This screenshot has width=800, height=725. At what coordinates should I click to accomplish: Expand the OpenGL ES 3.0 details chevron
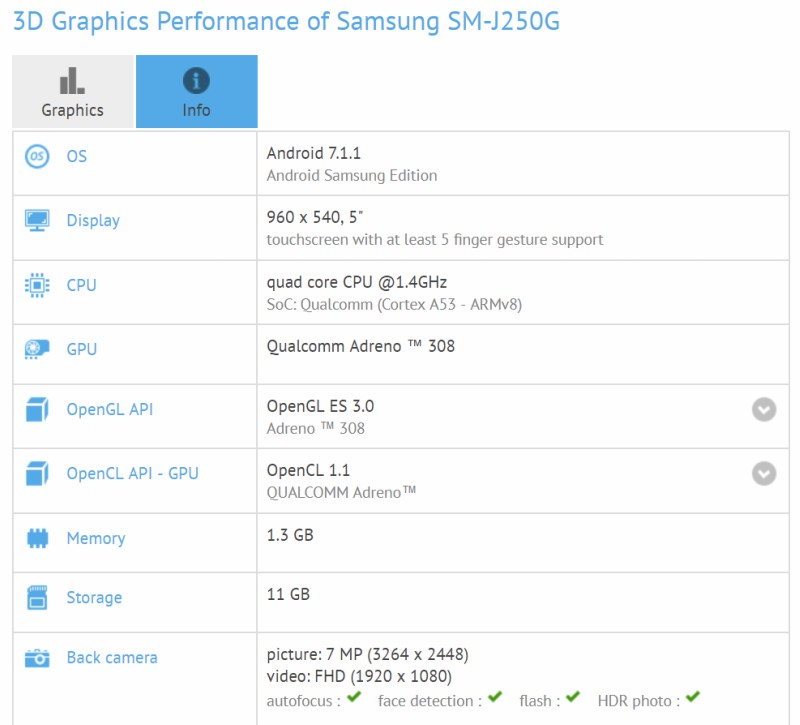coord(764,408)
